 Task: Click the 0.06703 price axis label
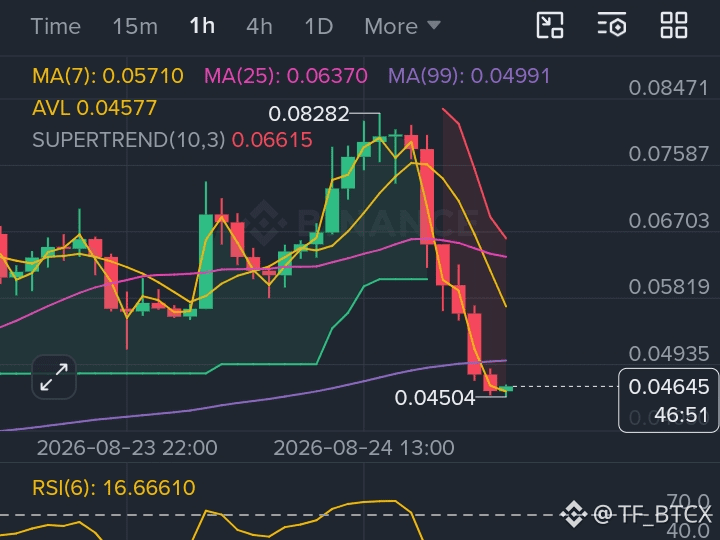click(x=669, y=221)
